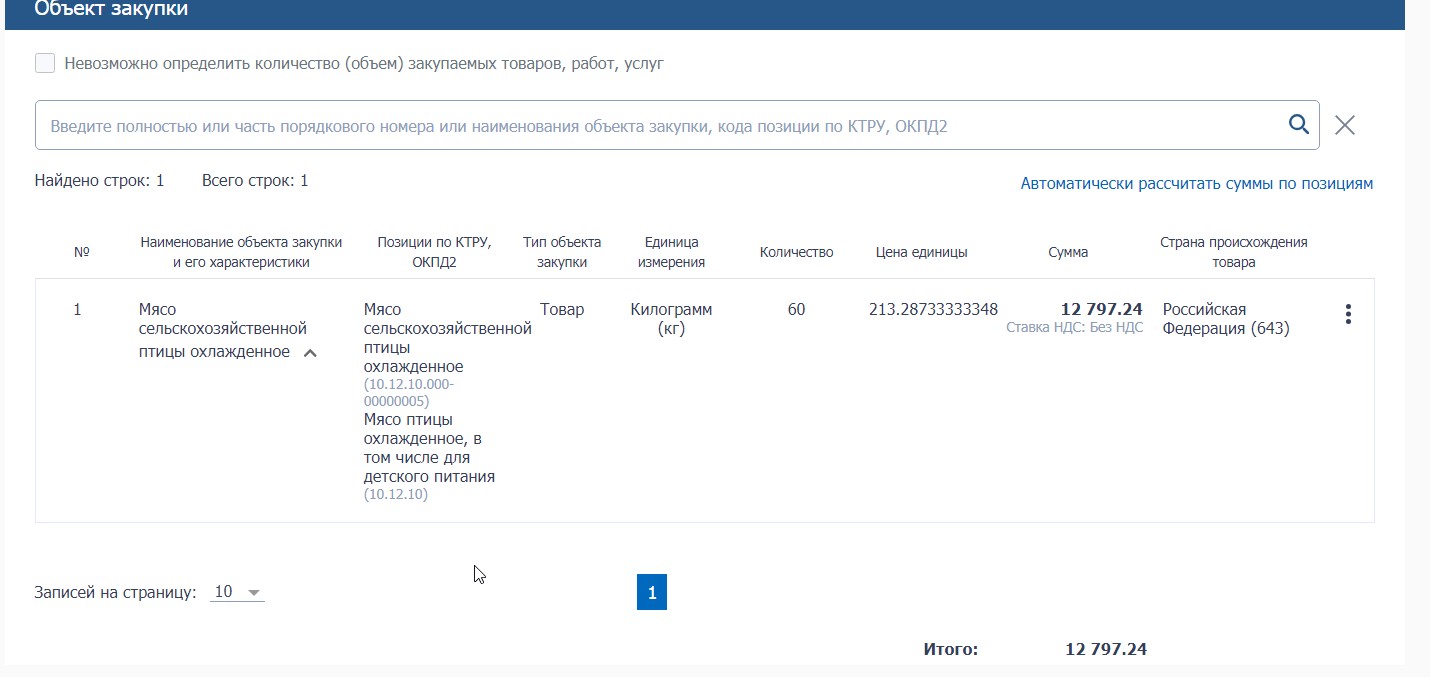1430x677 pixels.
Task: Click 'Российская Федерация (643)' country cell
Action: [1226, 319]
